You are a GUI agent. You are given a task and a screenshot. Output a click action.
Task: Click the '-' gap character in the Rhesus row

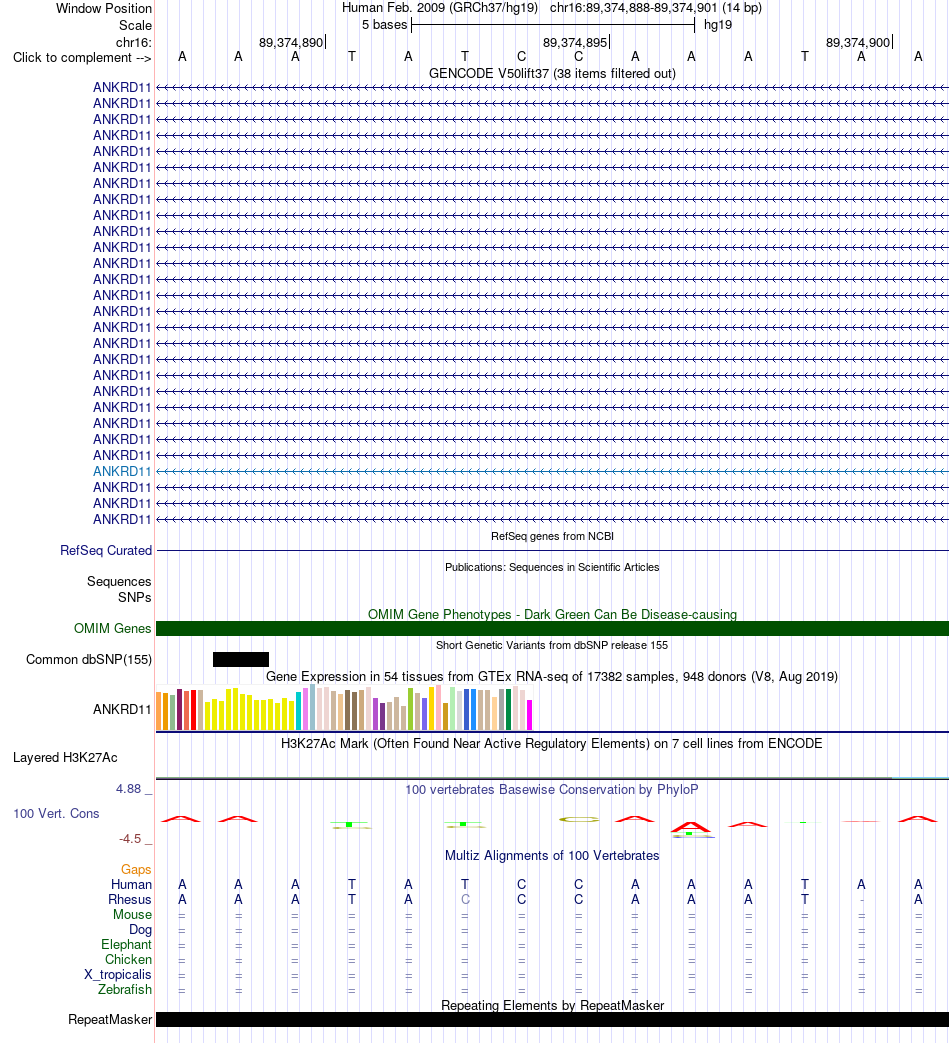(862, 900)
